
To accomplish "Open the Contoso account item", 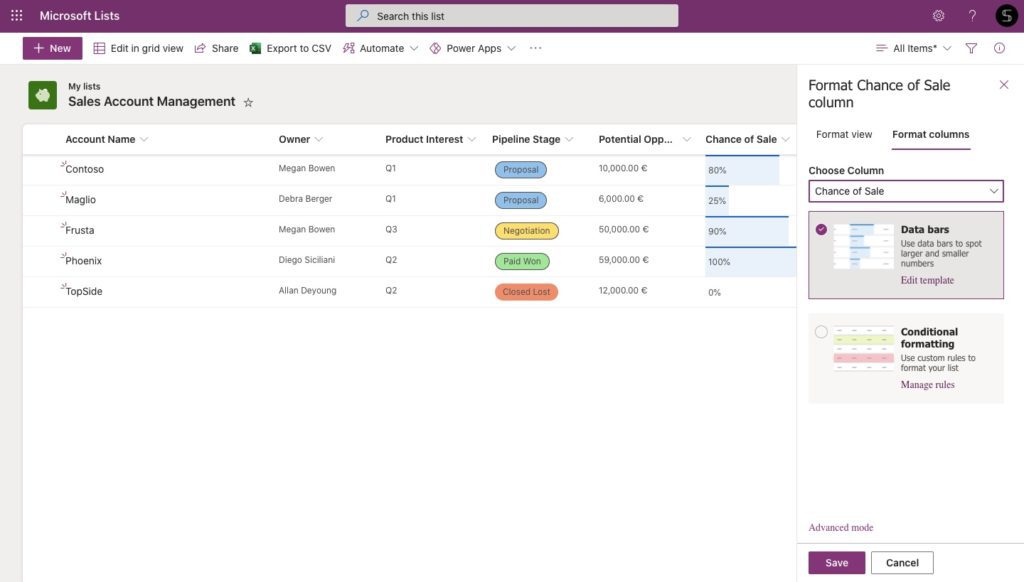I will tap(84, 169).
